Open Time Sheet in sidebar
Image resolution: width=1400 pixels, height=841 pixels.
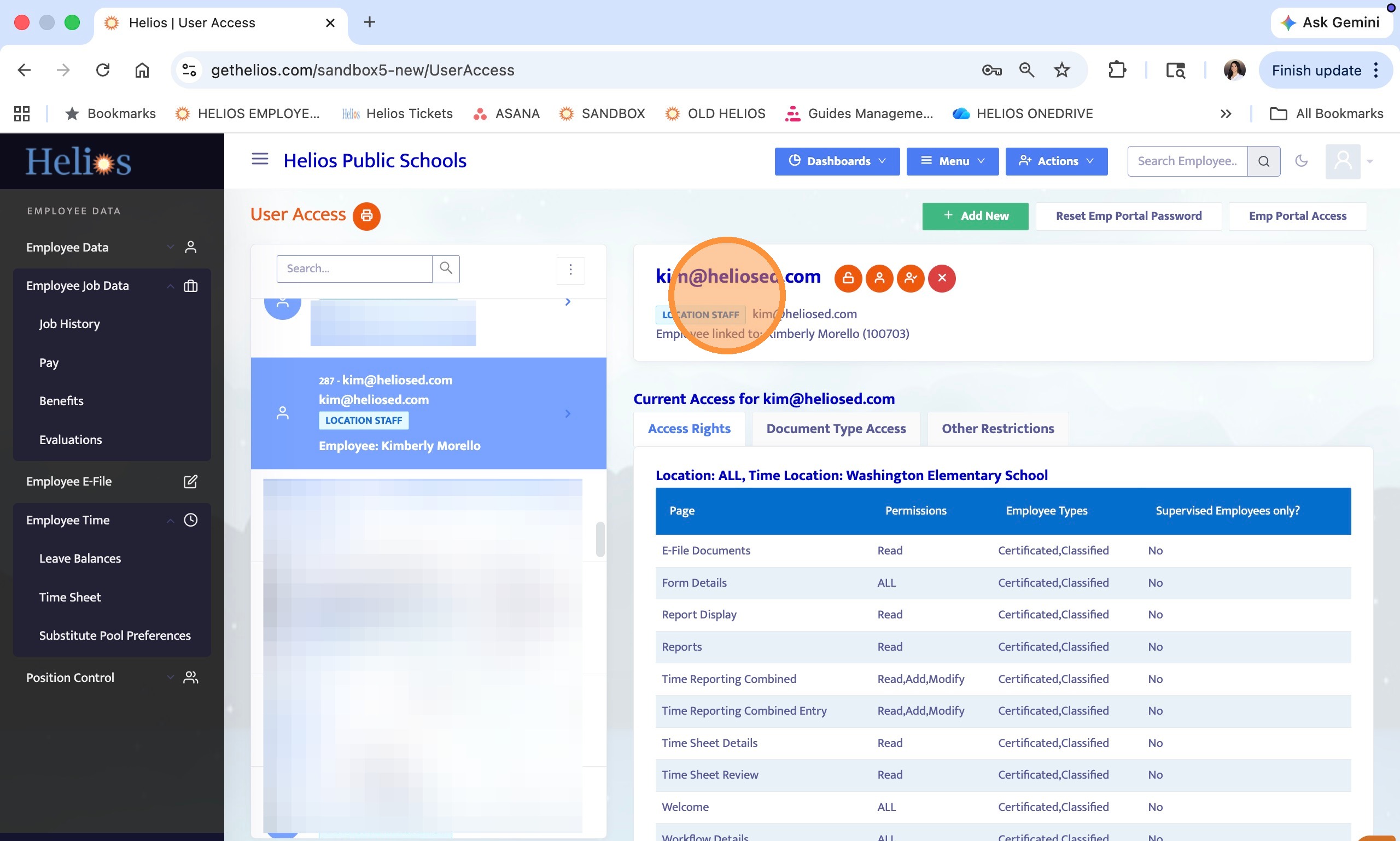click(x=71, y=597)
